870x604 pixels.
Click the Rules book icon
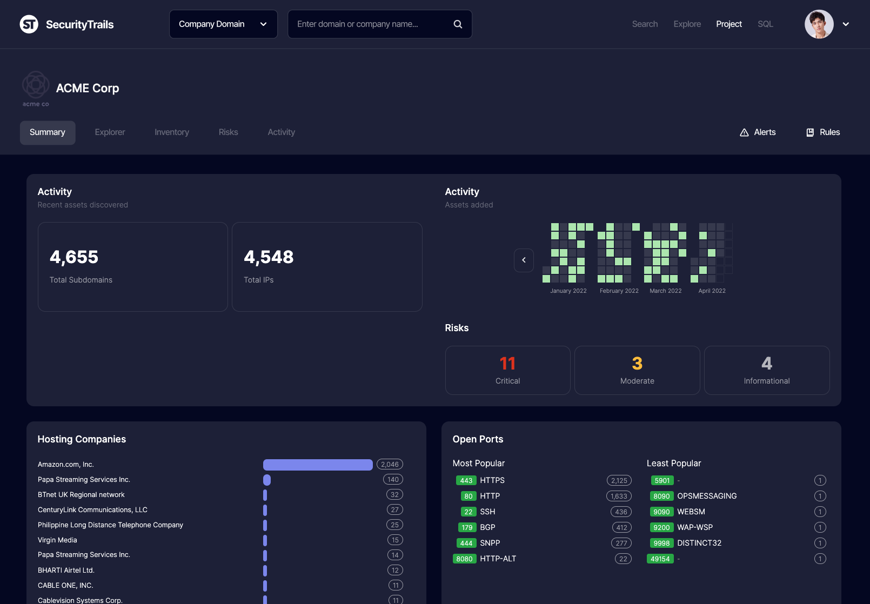point(810,133)
